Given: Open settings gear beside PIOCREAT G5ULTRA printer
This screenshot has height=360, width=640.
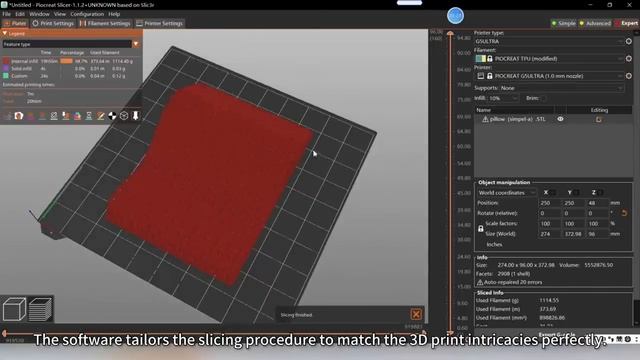Looking at the screenshot, I should pos(629,76).
